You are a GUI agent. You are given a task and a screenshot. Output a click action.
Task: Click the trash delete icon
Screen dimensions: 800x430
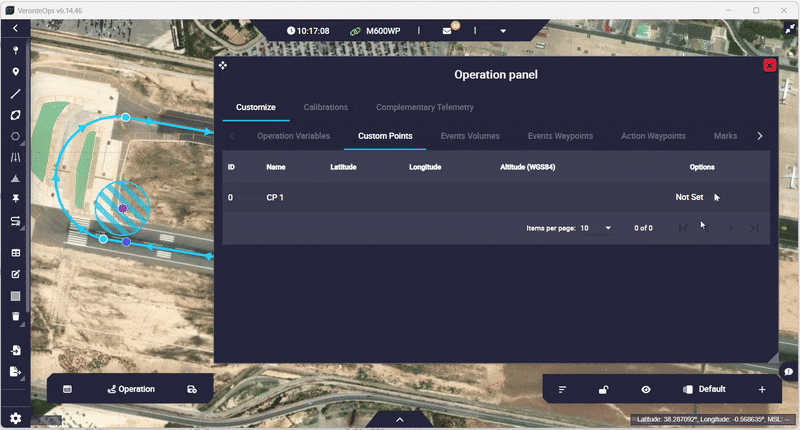[x=15, y=317]
